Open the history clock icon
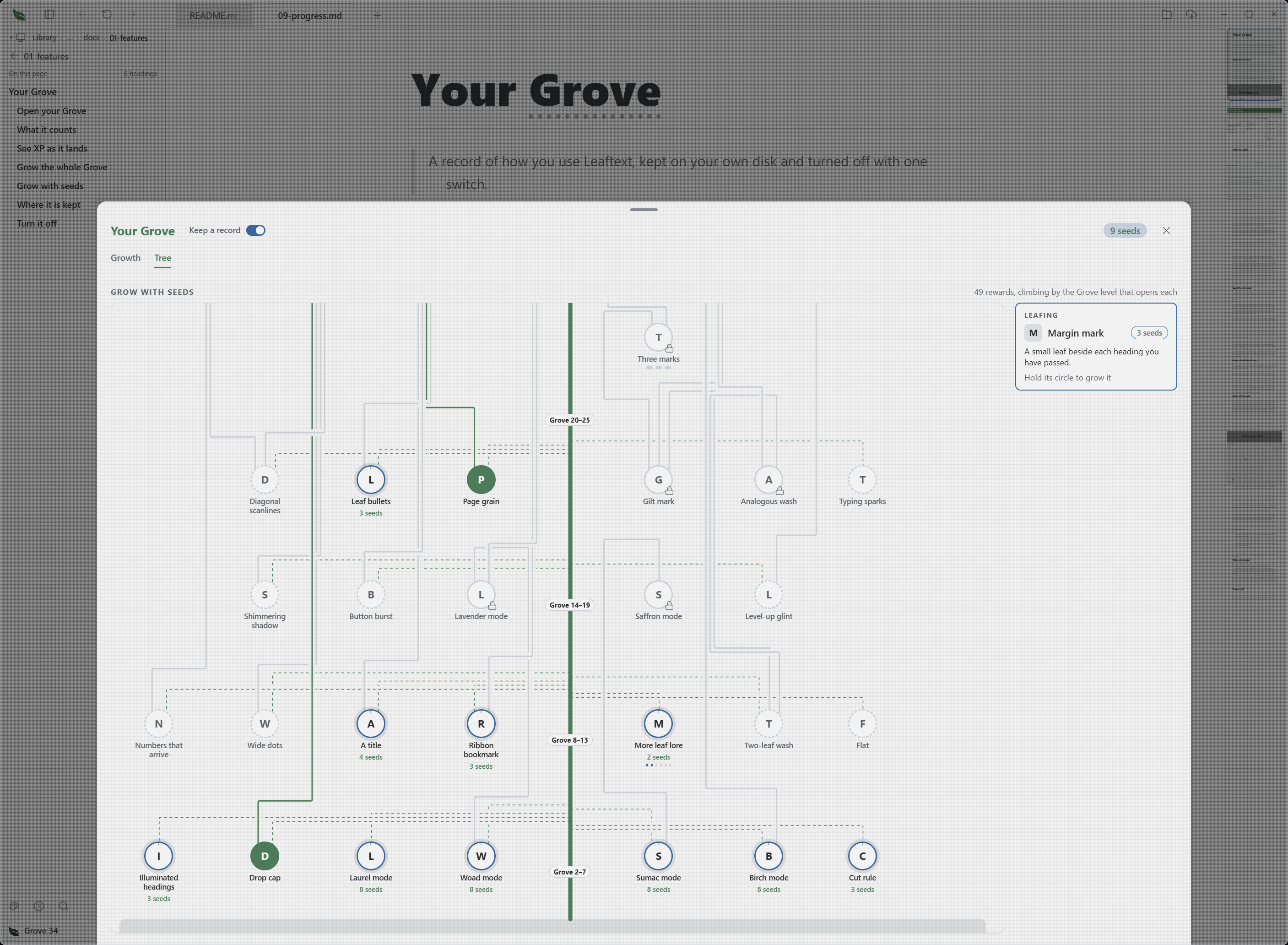 [39, 906]
